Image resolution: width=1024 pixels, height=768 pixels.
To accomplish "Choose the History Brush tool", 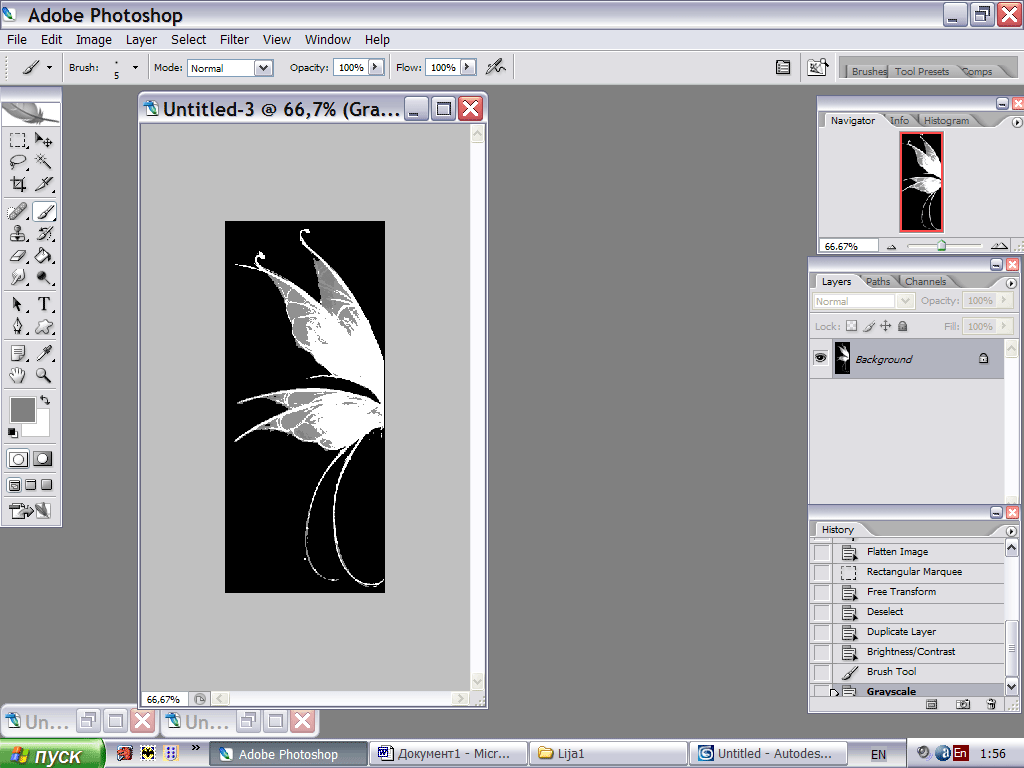I will [x=44, y=234].
